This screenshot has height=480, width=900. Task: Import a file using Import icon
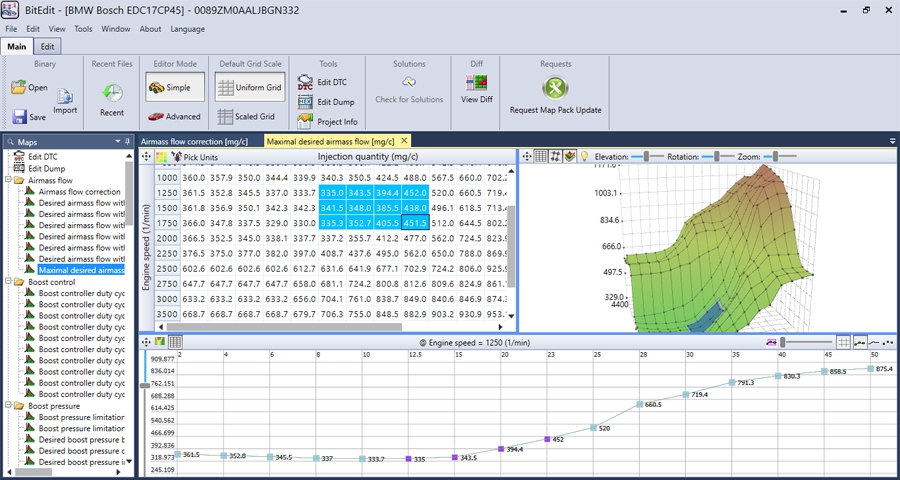[65, 98]
